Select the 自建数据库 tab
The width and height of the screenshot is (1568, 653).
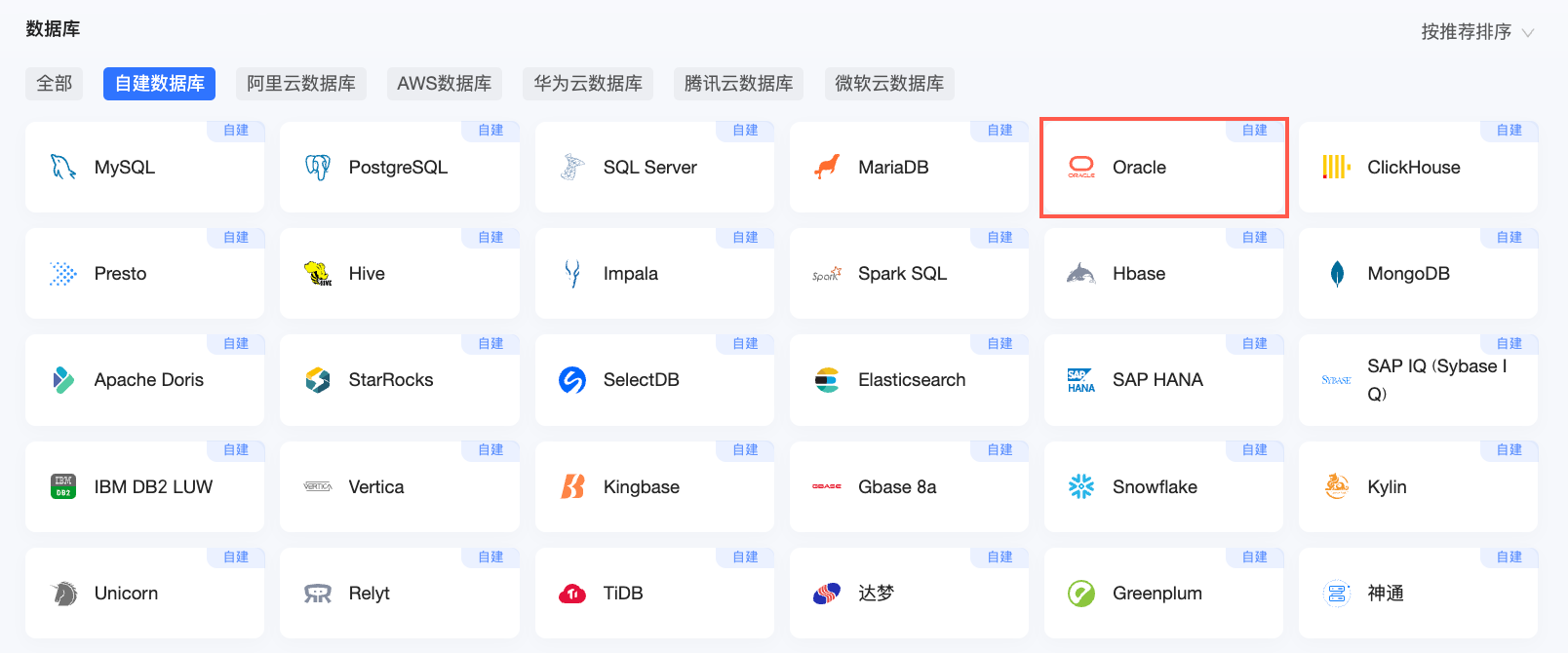coord(159,84)
